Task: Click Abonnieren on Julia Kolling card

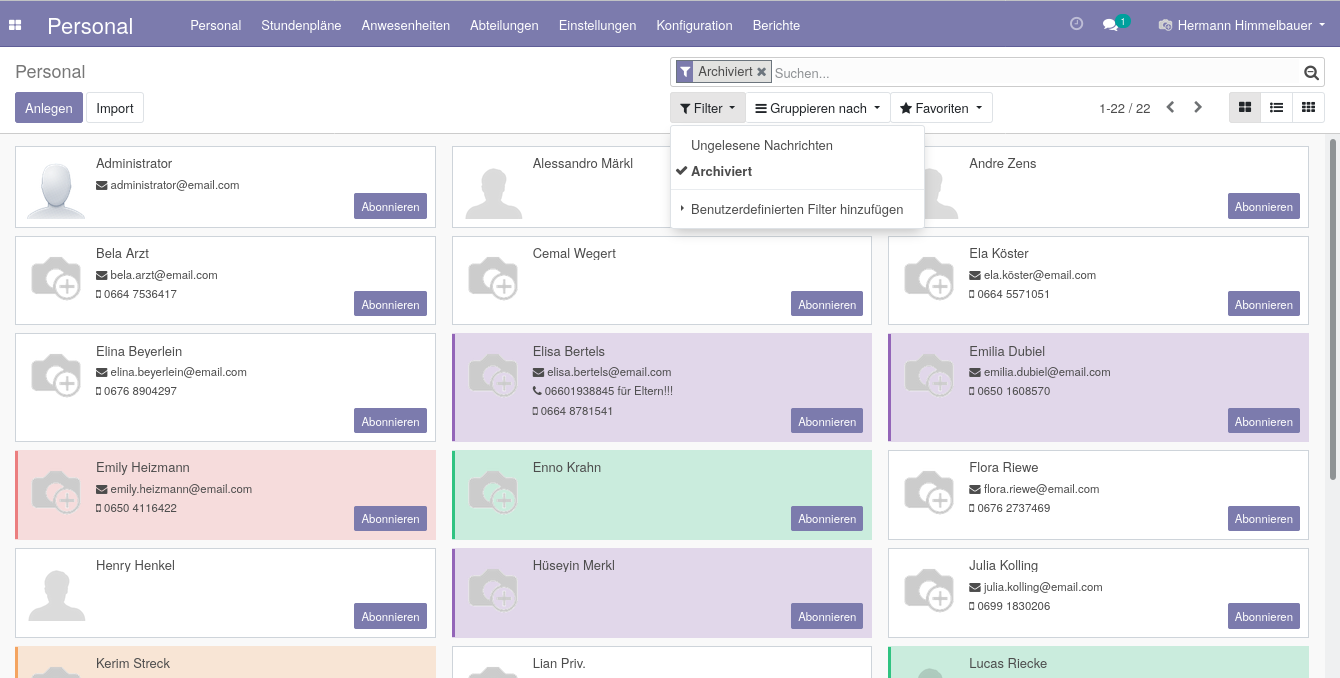Action: [x=1264, y=617]
